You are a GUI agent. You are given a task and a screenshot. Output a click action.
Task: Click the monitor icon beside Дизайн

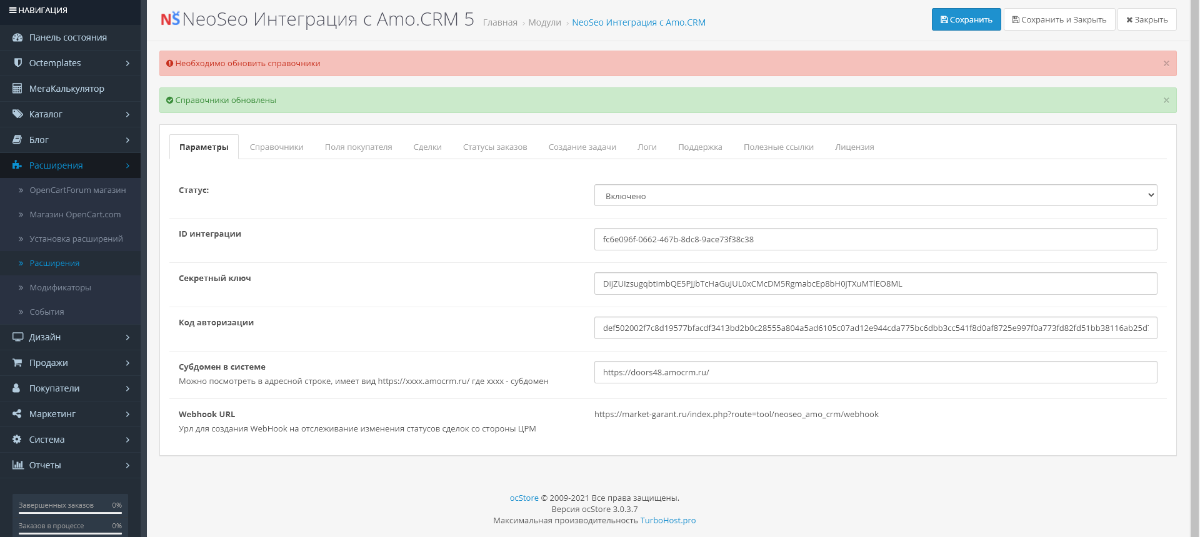point(17,337)
